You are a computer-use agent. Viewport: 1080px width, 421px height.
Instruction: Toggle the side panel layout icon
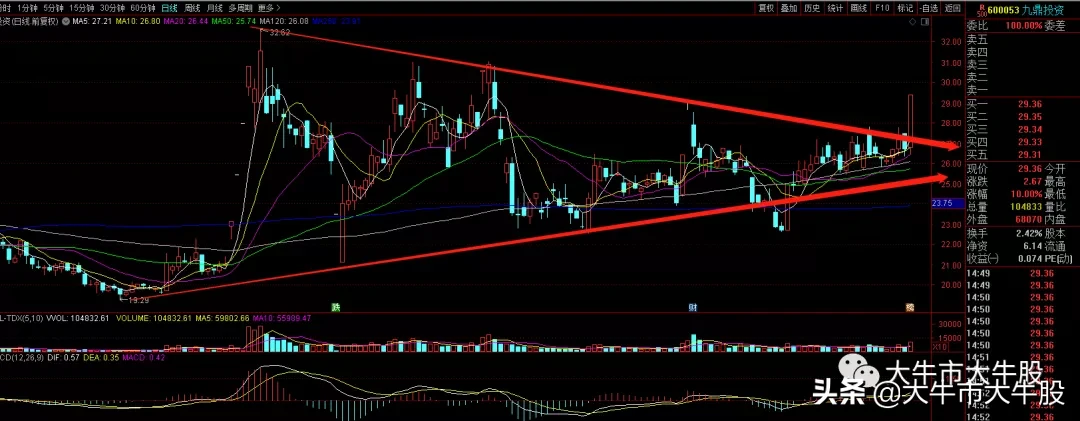click(x=924, y=23)
